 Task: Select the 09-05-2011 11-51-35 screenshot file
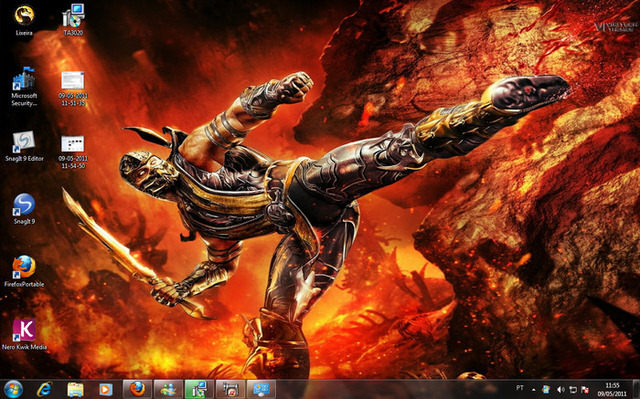(x=73, y=89)
